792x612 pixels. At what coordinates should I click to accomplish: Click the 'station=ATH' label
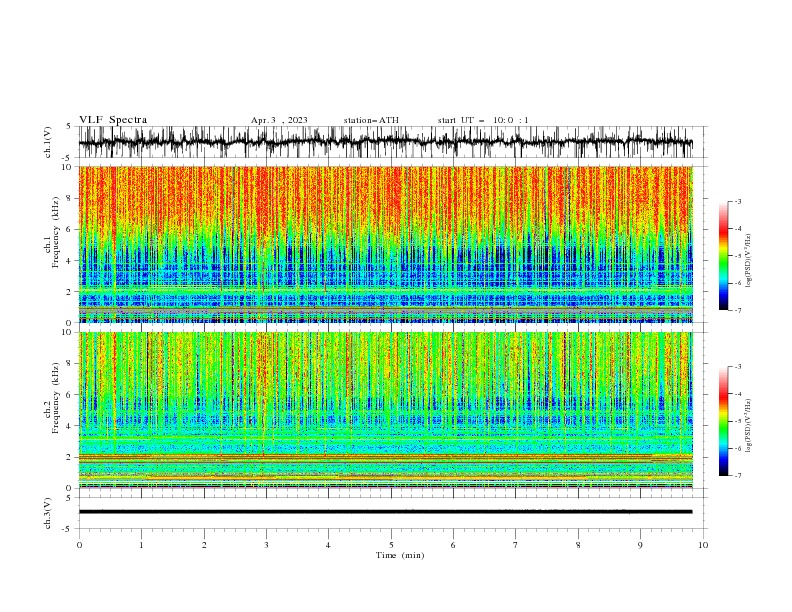point(371,120)
